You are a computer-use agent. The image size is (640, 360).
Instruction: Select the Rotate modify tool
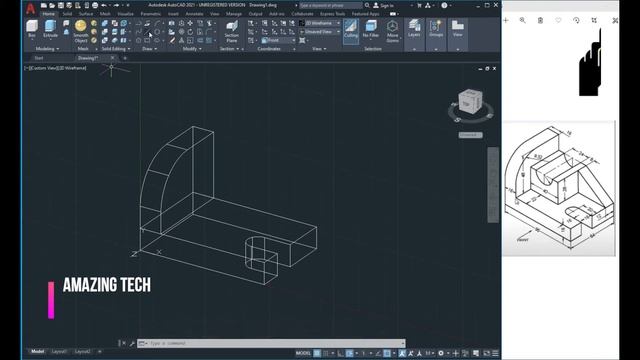pyautogui.click(x=190, y=32)
